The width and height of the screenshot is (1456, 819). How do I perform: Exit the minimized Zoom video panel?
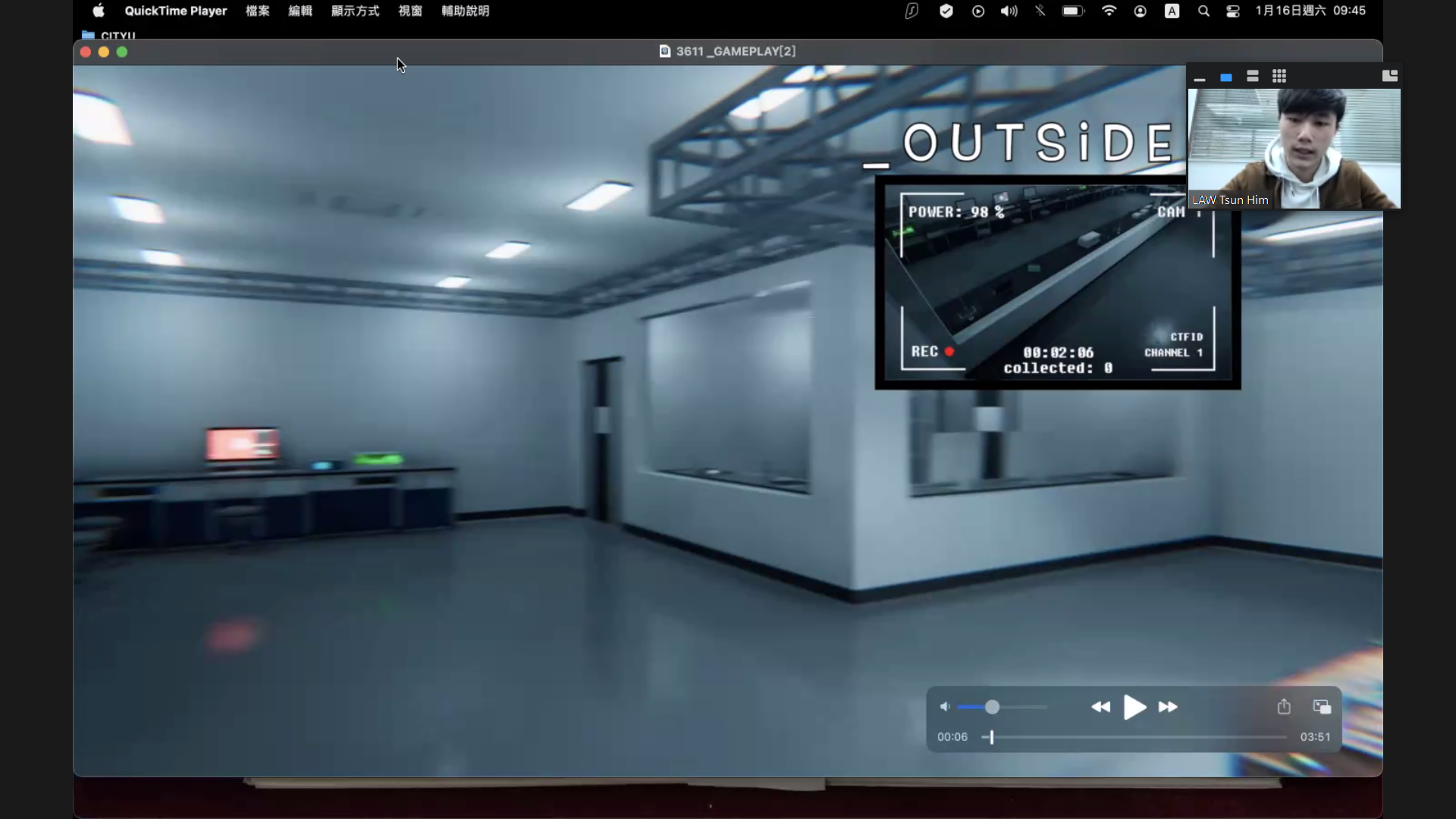point(1390,75)
